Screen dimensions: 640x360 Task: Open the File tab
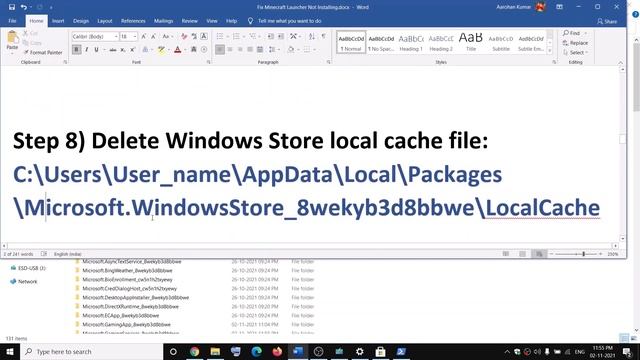click(x=12, y=21)
